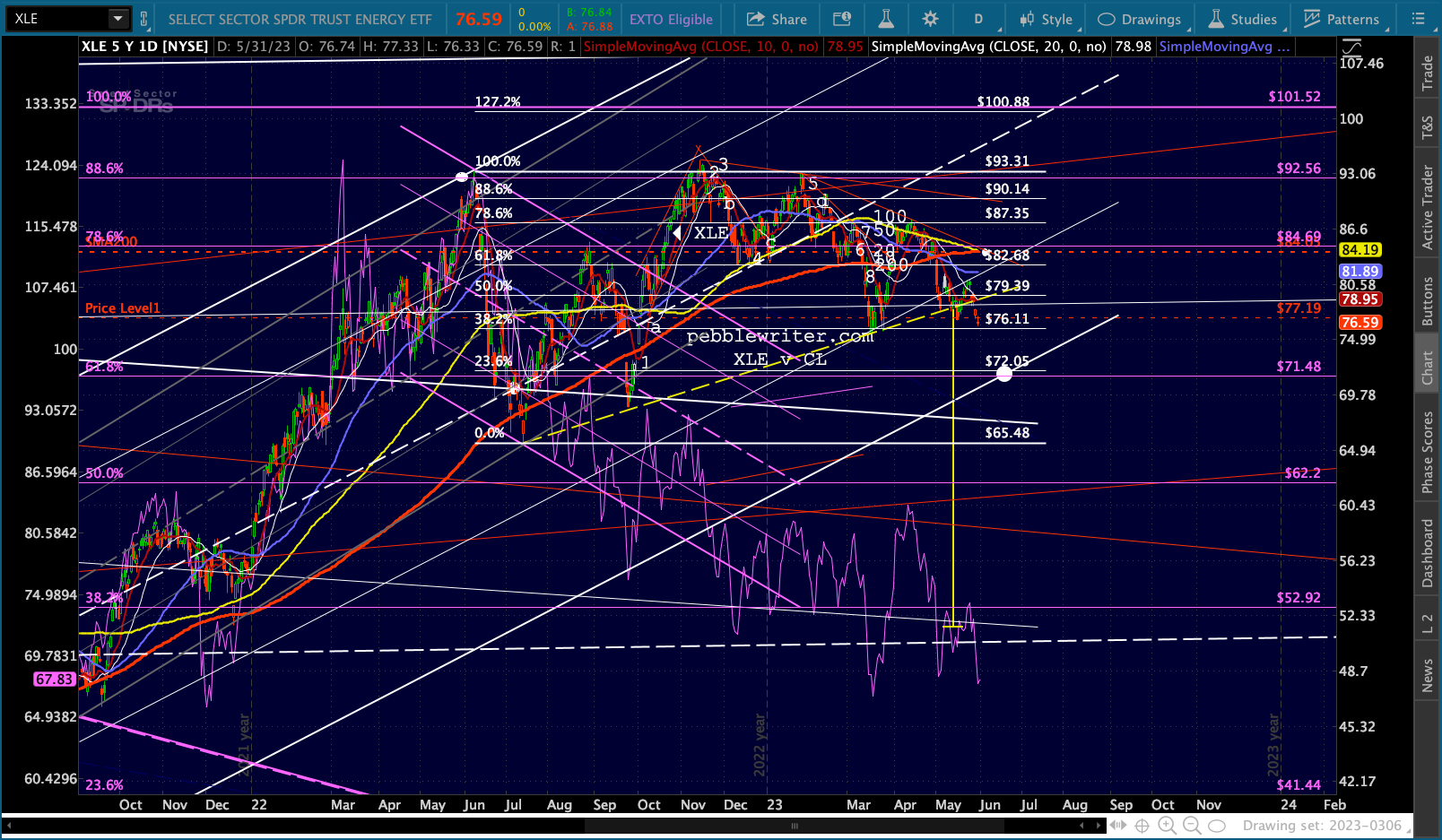1442x840 pixels.
Task: Click the $41.44 magenta level label
Action: [1299, 785]
